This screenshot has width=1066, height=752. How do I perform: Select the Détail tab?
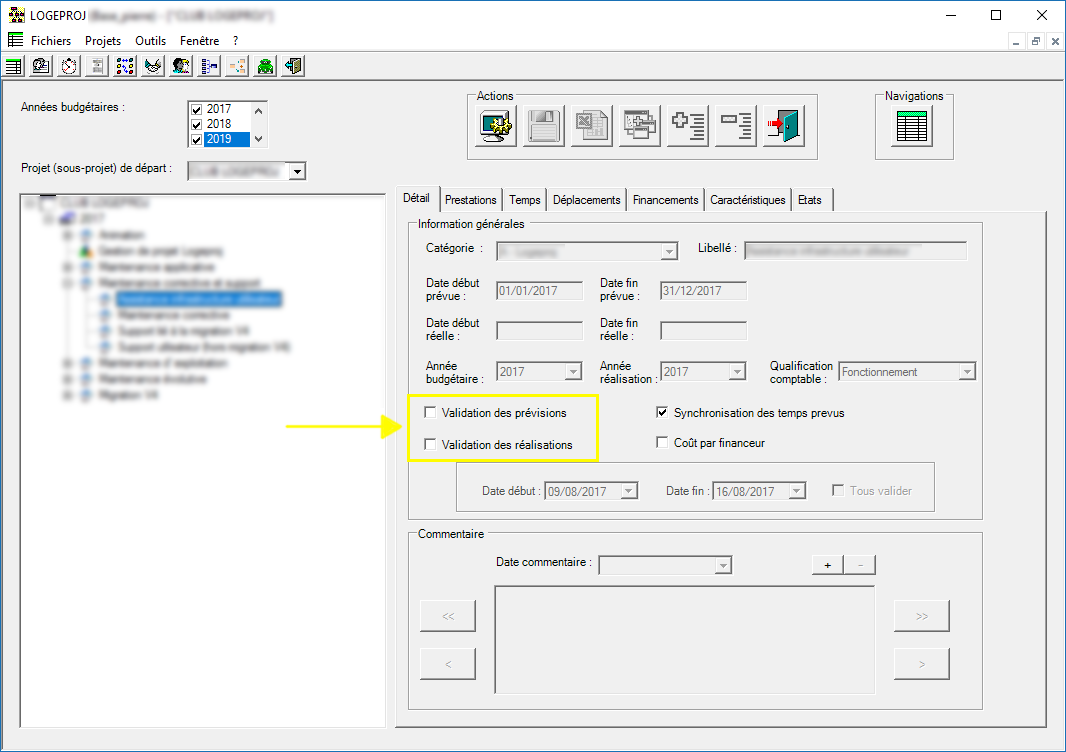click(x=416, y=198)
